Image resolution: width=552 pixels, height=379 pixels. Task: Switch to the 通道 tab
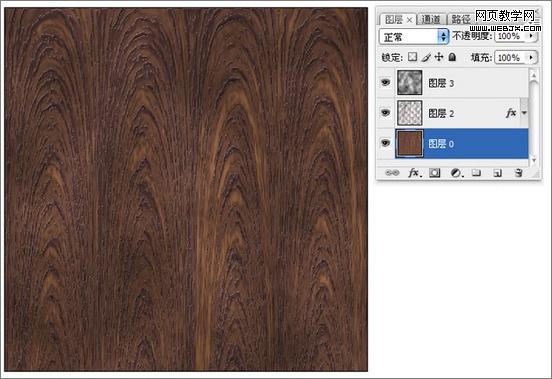pyautogui.click(x=431, y=19)
